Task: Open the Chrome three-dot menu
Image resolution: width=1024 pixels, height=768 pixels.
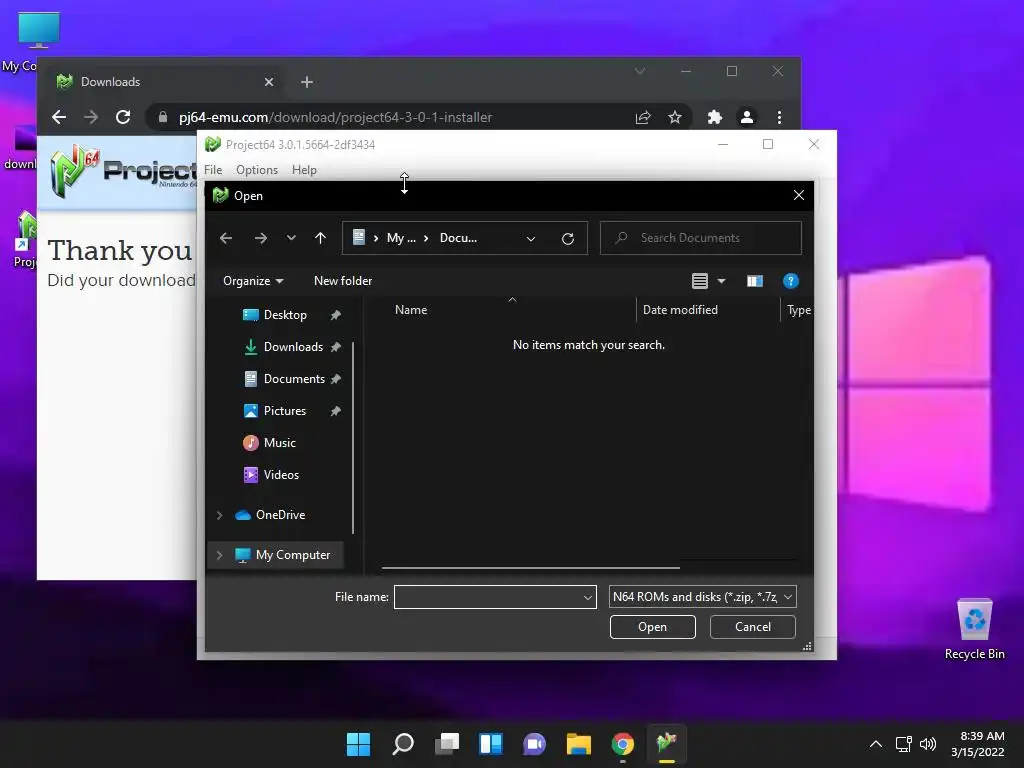Action: click(x=779, y=118)
